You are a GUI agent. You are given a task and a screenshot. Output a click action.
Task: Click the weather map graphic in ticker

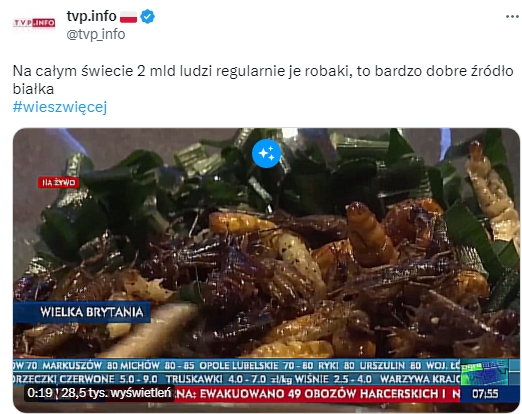point(484,372)
